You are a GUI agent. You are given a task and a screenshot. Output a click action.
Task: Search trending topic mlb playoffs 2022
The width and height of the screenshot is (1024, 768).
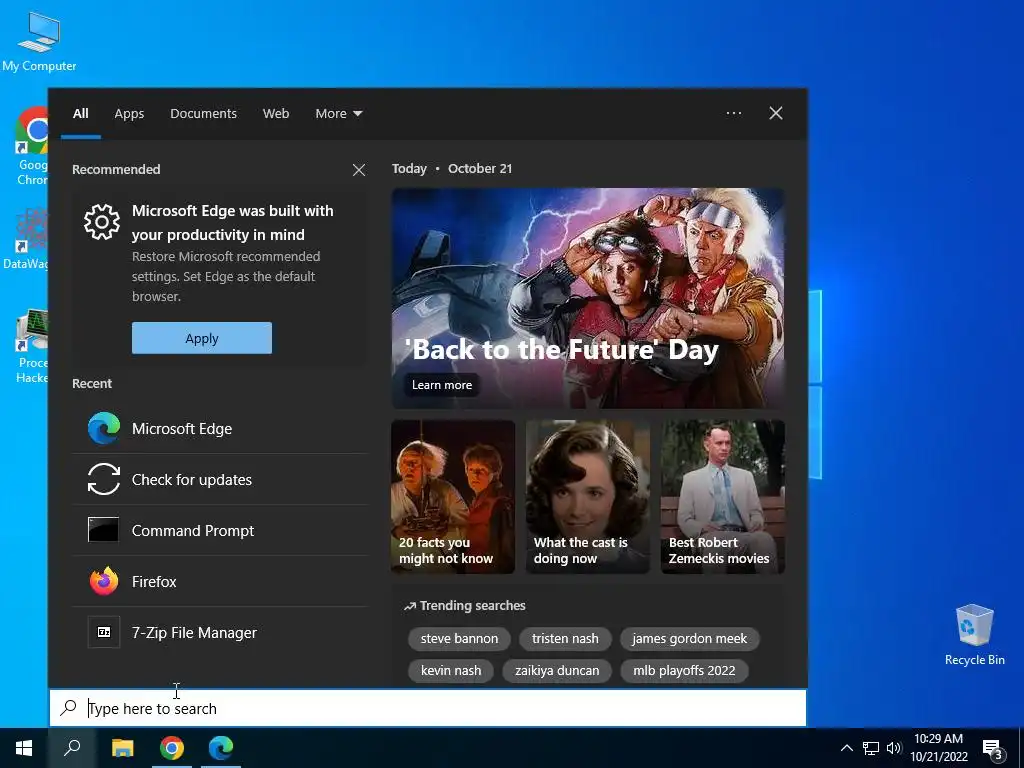684,671
